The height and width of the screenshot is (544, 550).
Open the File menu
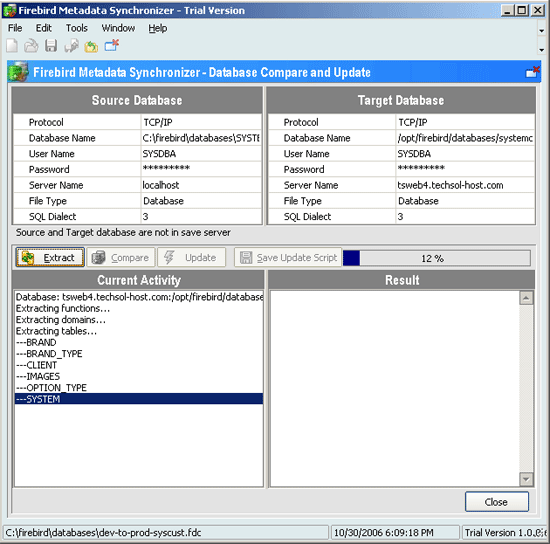pos(15,28)
